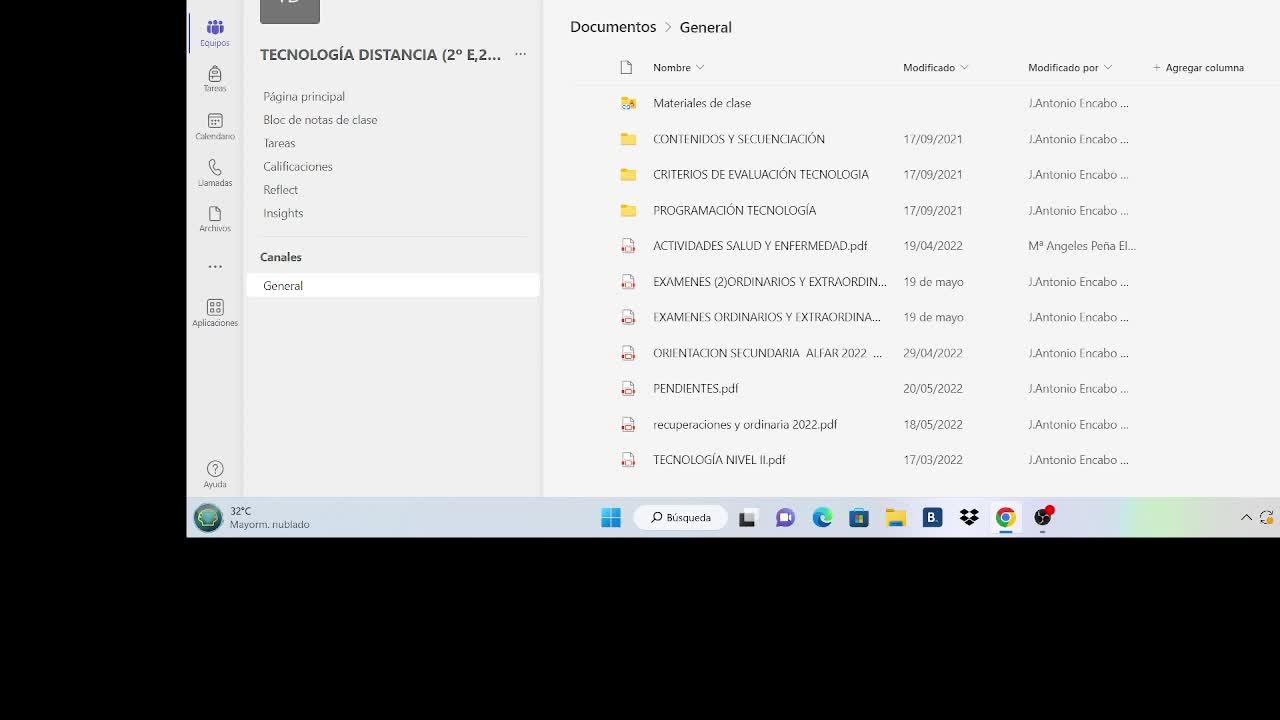Open the Equipos section in the Teams rail
Image resolution: width=1280 pixels, height=720 pixels.
(x=215, y=33)
